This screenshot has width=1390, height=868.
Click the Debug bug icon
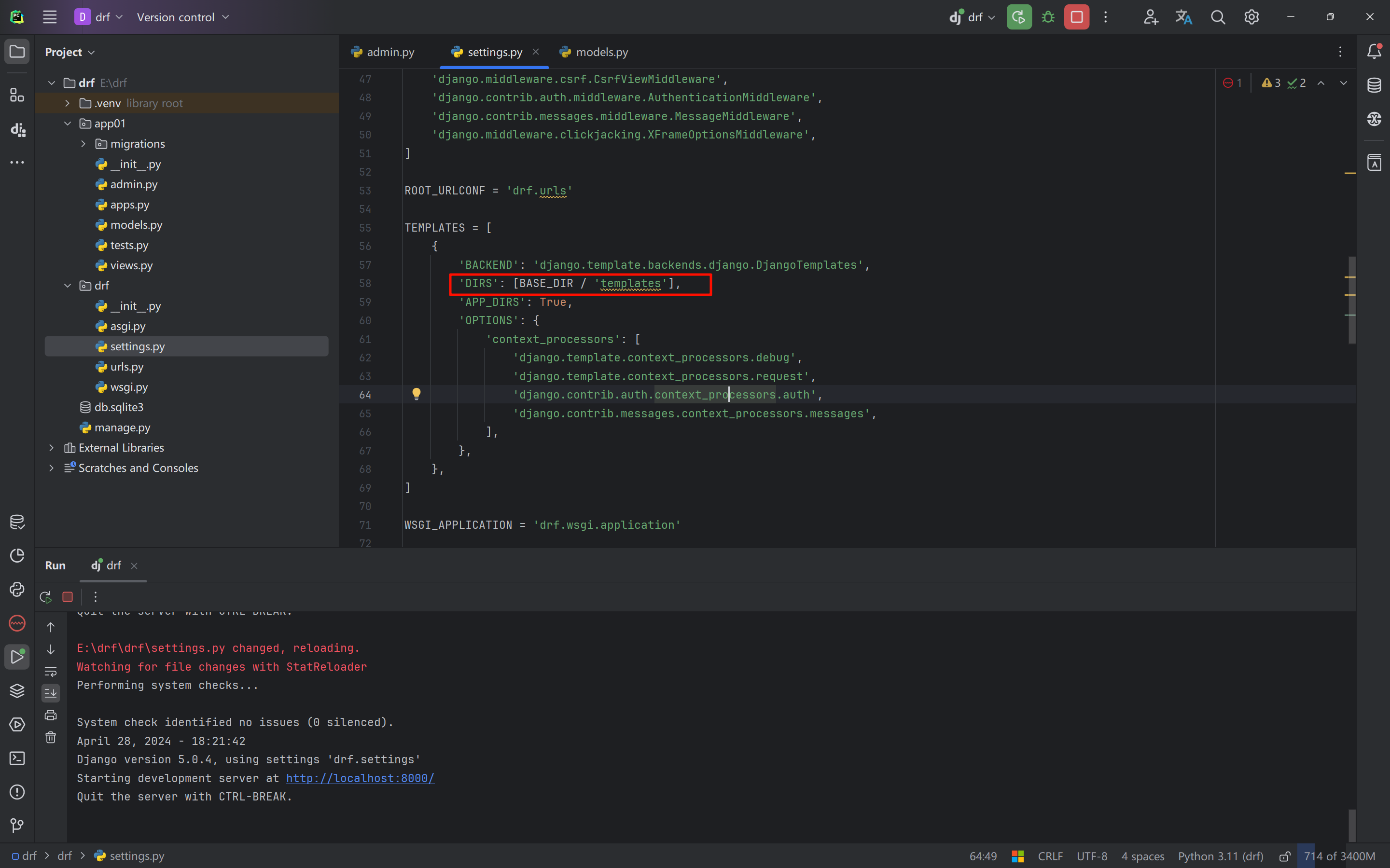coord(1048,17)
